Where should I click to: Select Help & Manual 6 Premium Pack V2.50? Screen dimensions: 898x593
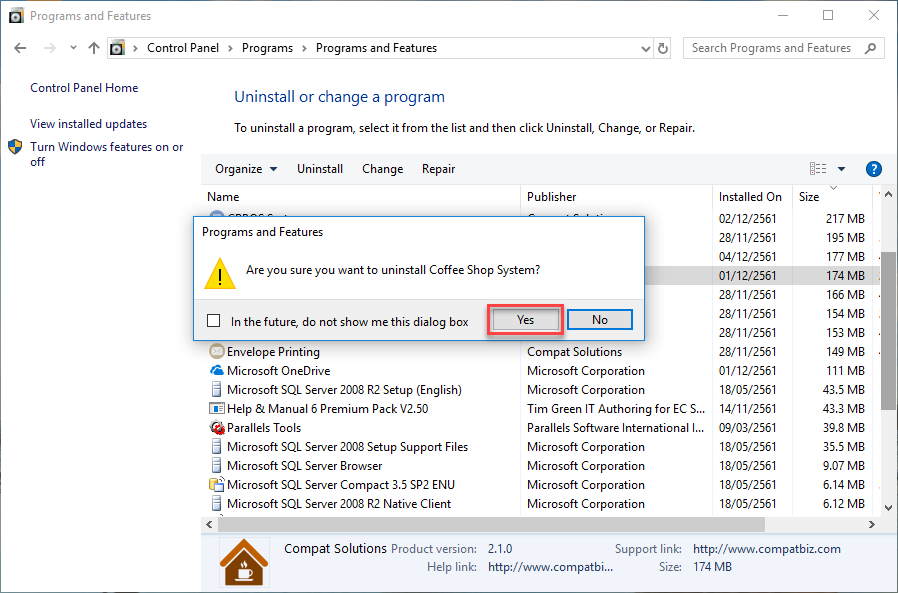[541, 409]
